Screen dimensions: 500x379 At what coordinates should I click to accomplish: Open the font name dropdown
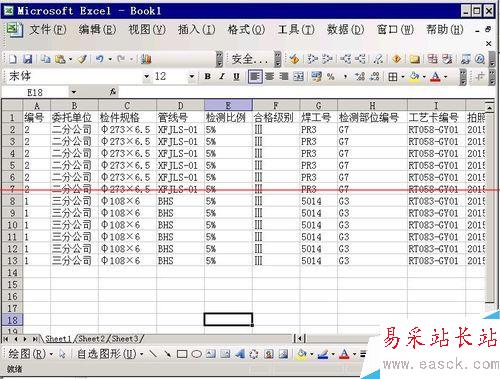point(146,77)
